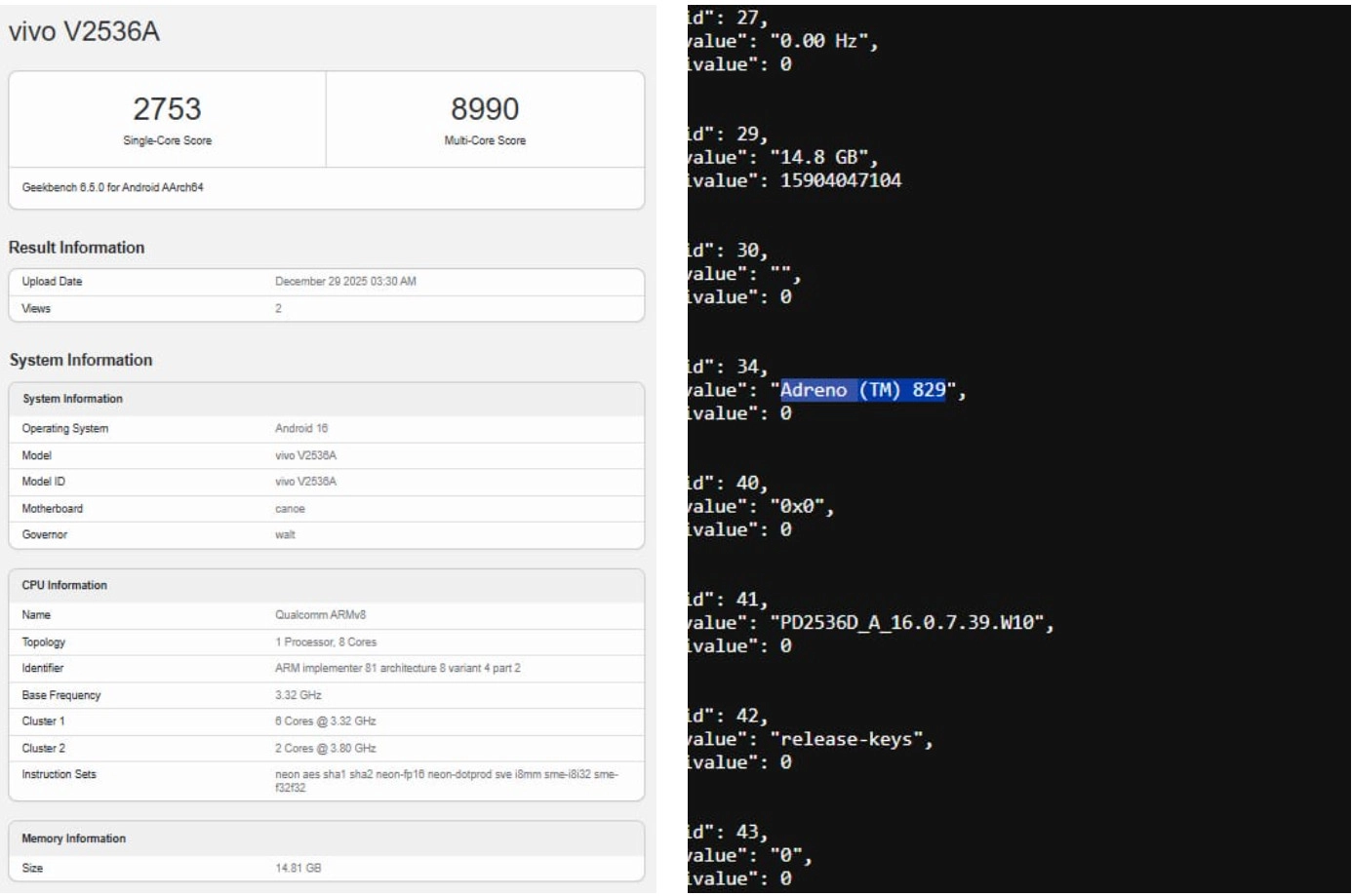
Task: Select the CPU name Qualcomm ARMv8
Action: [x=320, y=615]
